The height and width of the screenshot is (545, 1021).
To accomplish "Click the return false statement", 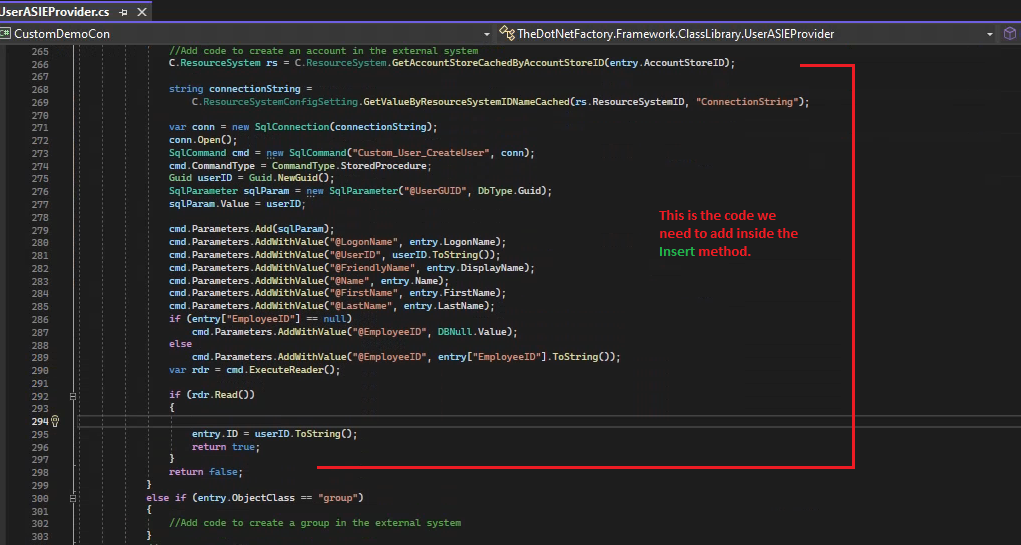I will pos(206,472).
